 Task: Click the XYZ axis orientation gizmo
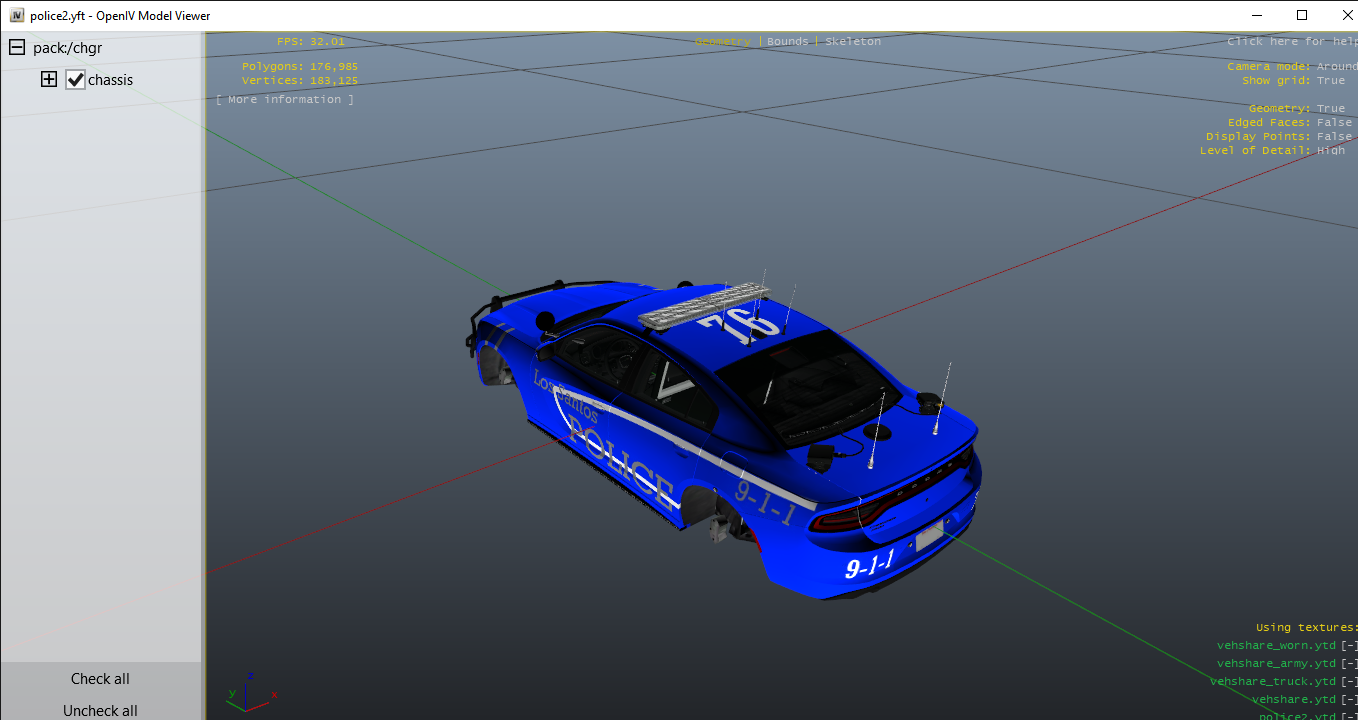pos(250,690)
